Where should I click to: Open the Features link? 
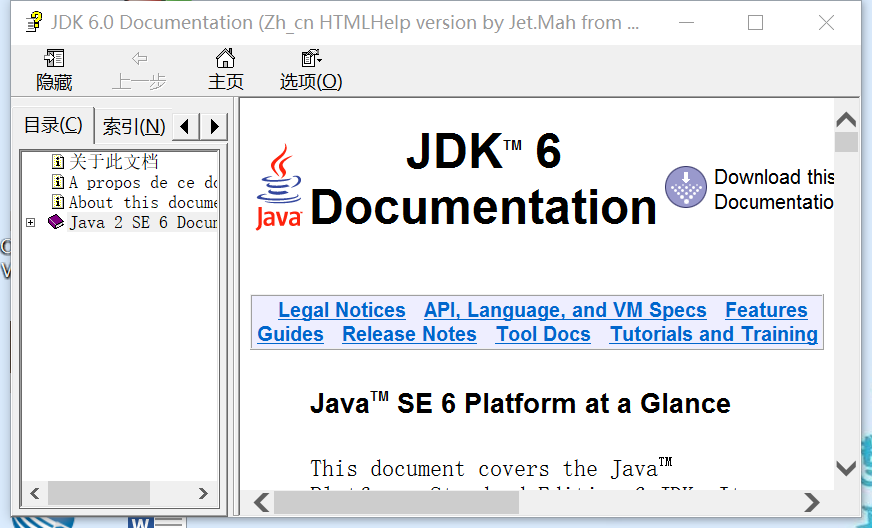tap(766, 310)
